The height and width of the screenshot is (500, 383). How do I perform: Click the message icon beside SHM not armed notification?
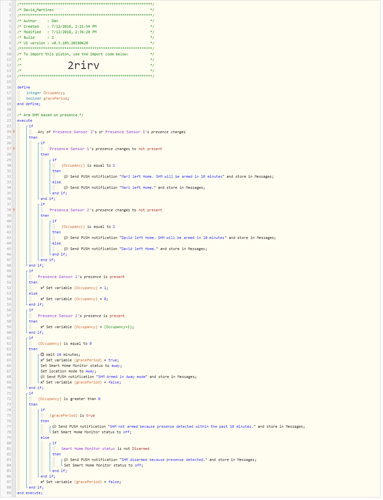(x=54, y=426)
